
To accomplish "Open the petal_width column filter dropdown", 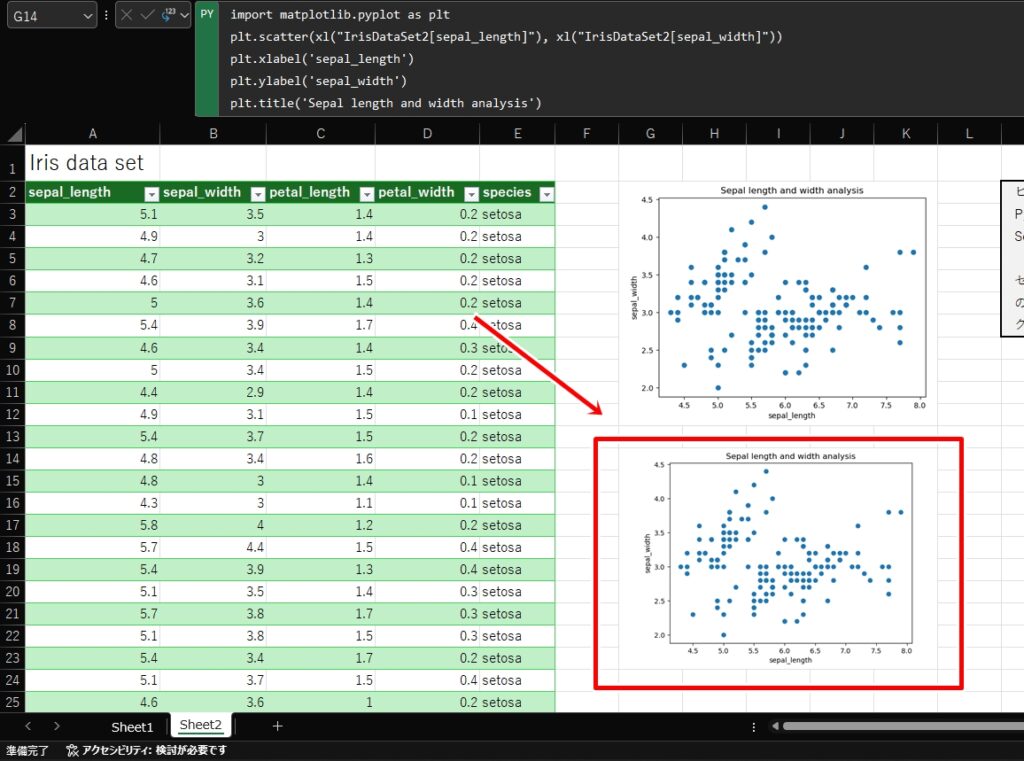I will tap(471, 192).
